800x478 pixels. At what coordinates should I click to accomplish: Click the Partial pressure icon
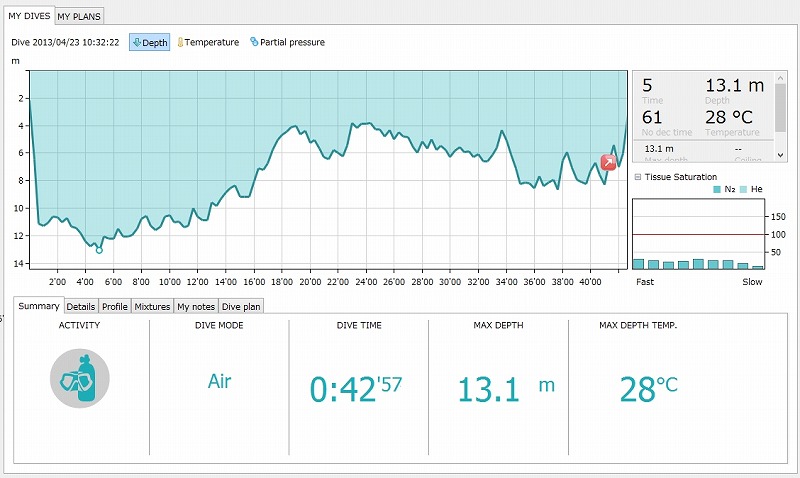pos(254,43)
